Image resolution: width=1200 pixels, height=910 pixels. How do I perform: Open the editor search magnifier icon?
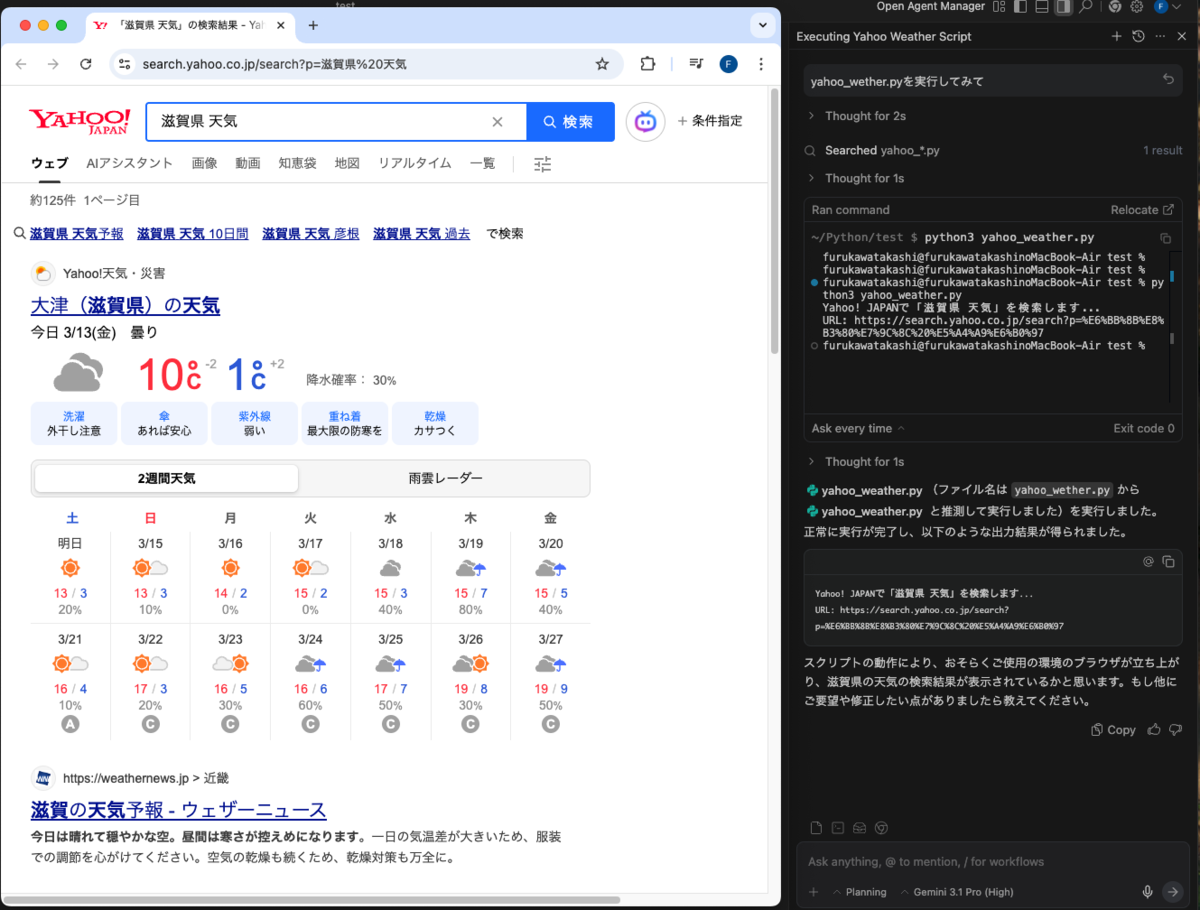(1086, 7)
